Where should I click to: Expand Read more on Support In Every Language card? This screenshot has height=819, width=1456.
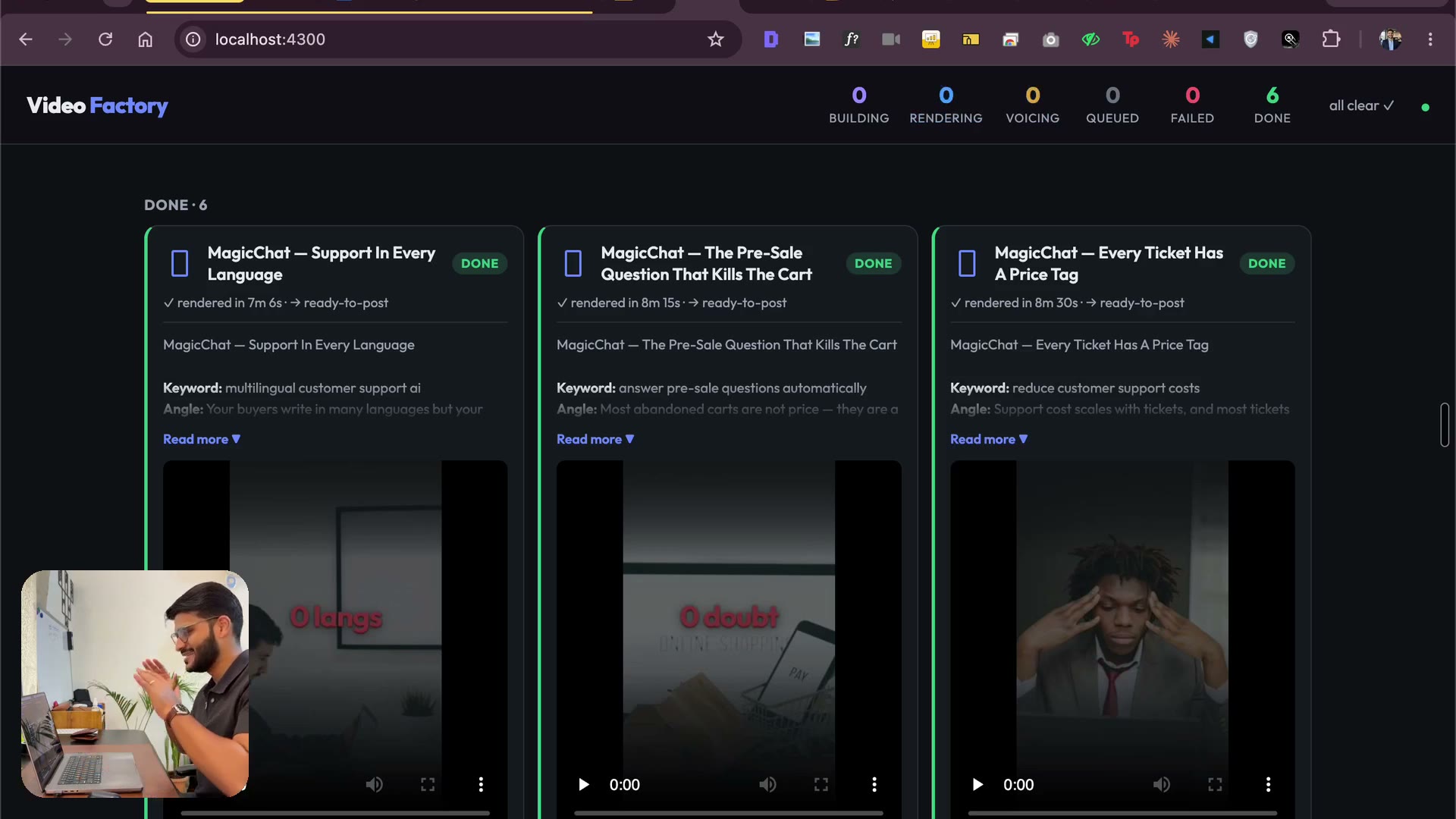click(202, 439)
